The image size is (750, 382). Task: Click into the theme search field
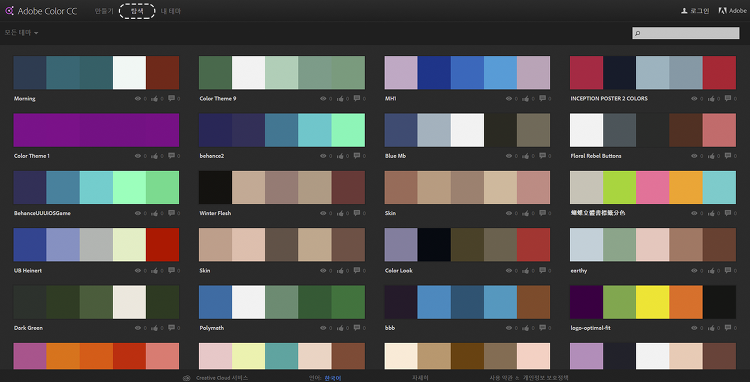pyautogui.click(x=685, y=33)
